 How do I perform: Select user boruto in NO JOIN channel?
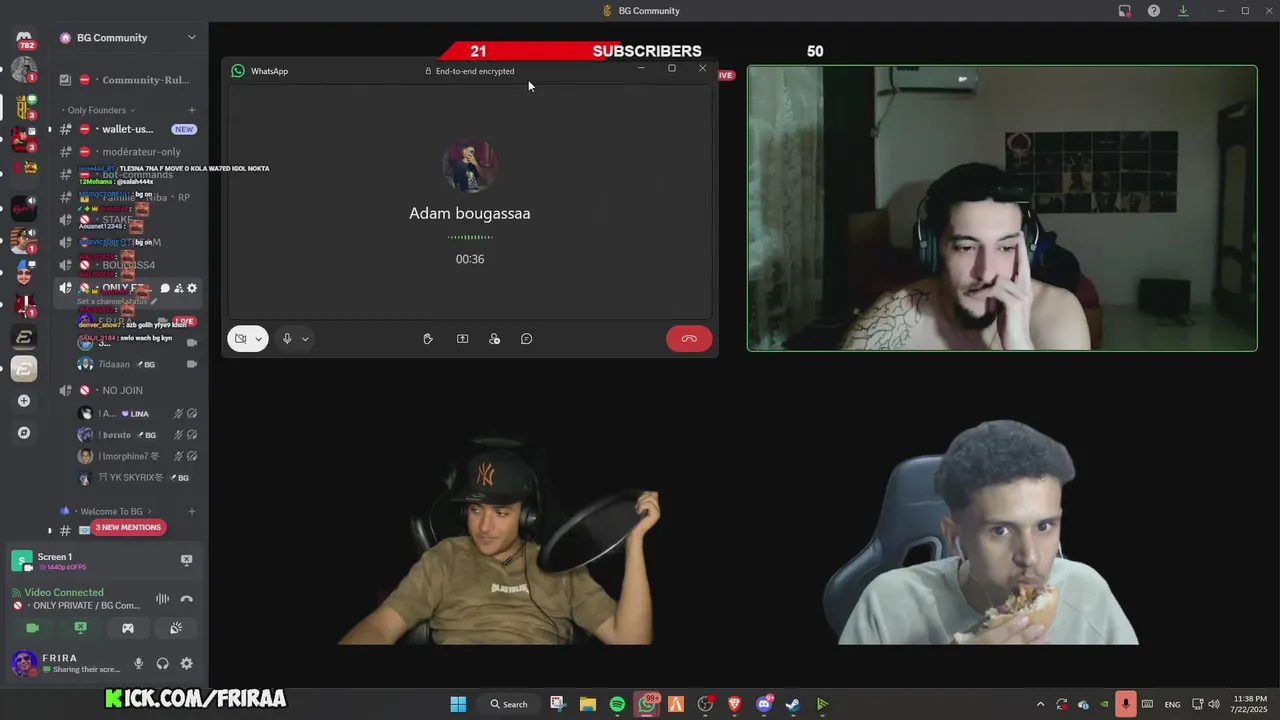tap(138, 435)
